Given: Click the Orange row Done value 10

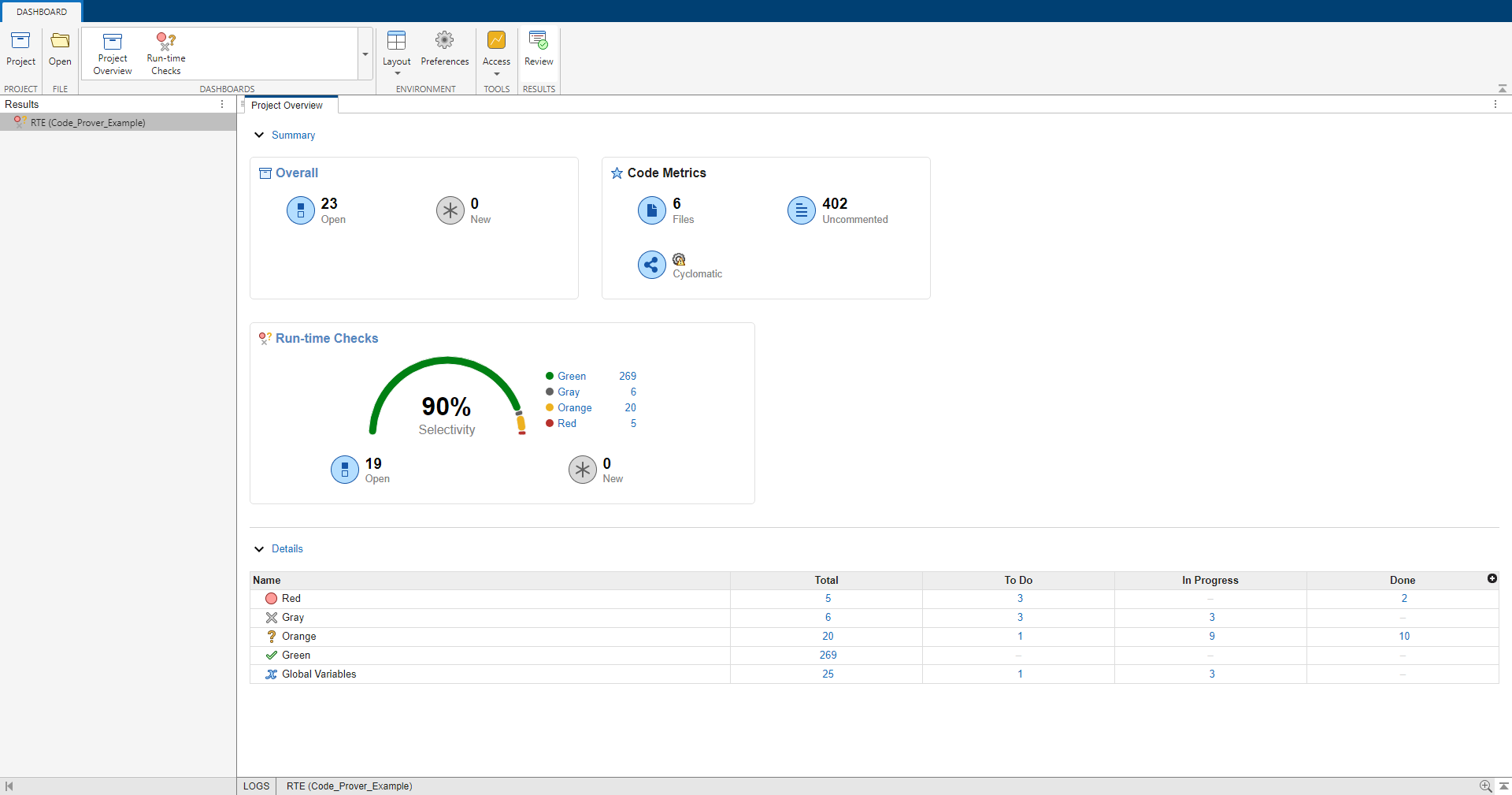Looking at the screenshot, I should click(x=1404, y=637).
